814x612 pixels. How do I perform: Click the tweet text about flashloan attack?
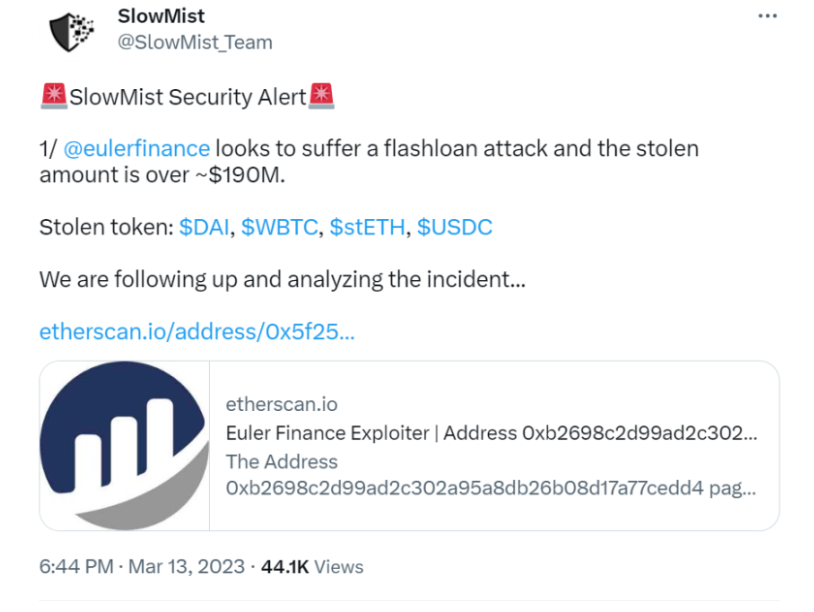click(369, 161)
